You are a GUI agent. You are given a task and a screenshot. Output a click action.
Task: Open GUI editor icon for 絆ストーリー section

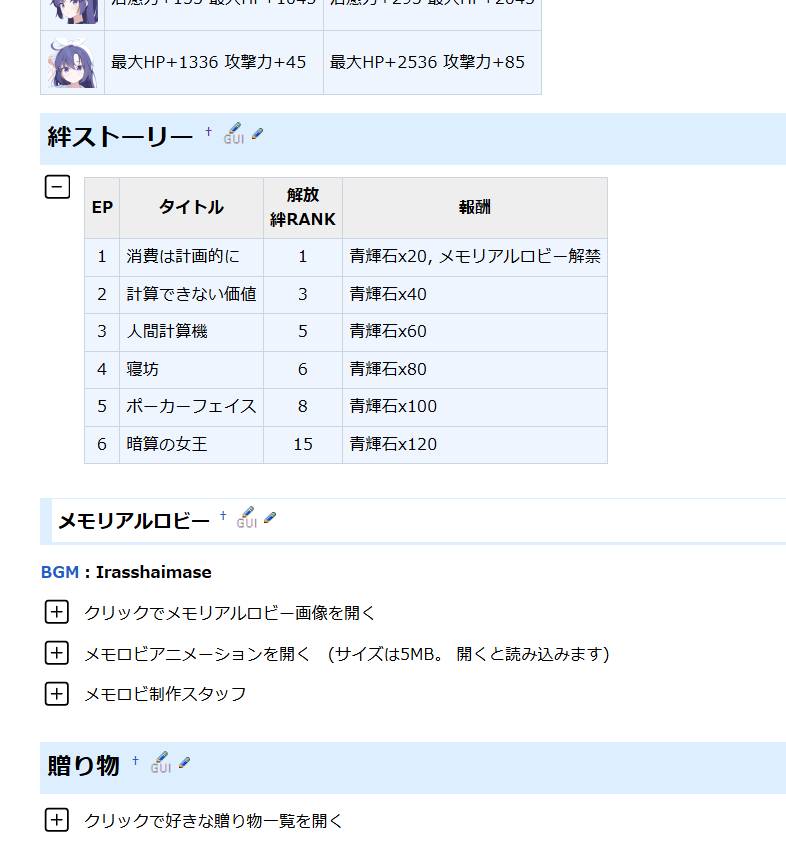click(x=234, y=133)
